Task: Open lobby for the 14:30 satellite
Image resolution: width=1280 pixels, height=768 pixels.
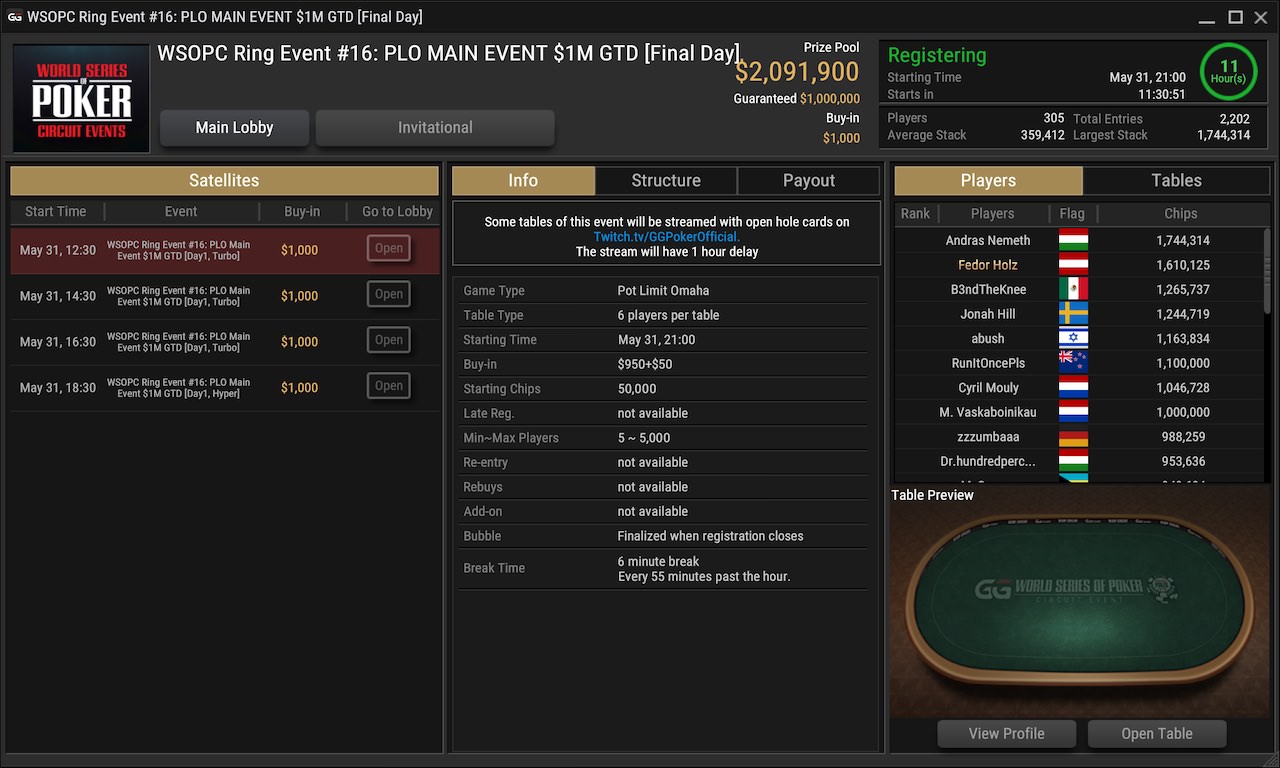Action: tap(389, 295)
